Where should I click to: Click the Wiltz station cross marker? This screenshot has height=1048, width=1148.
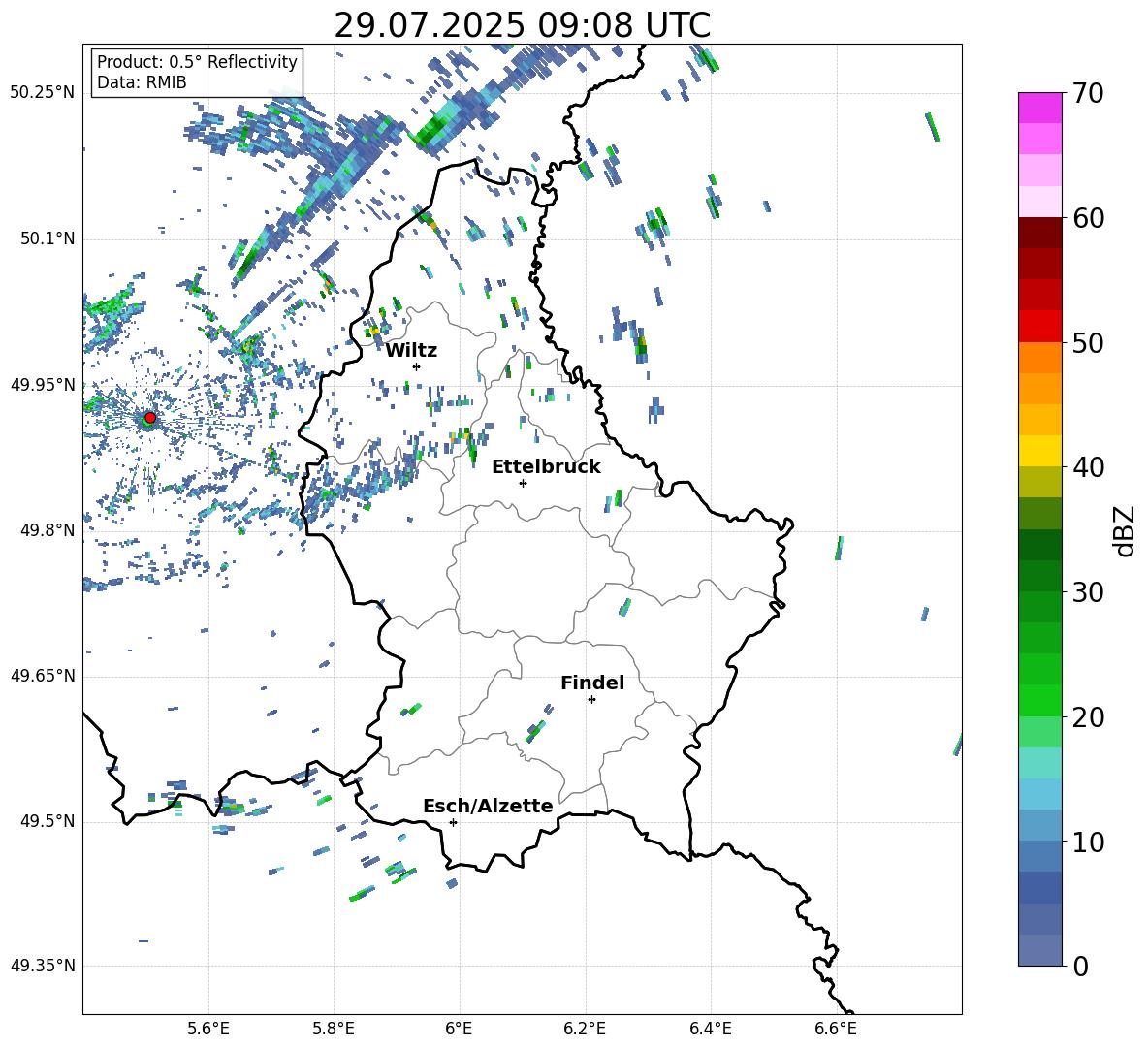[x=416, y=366]
